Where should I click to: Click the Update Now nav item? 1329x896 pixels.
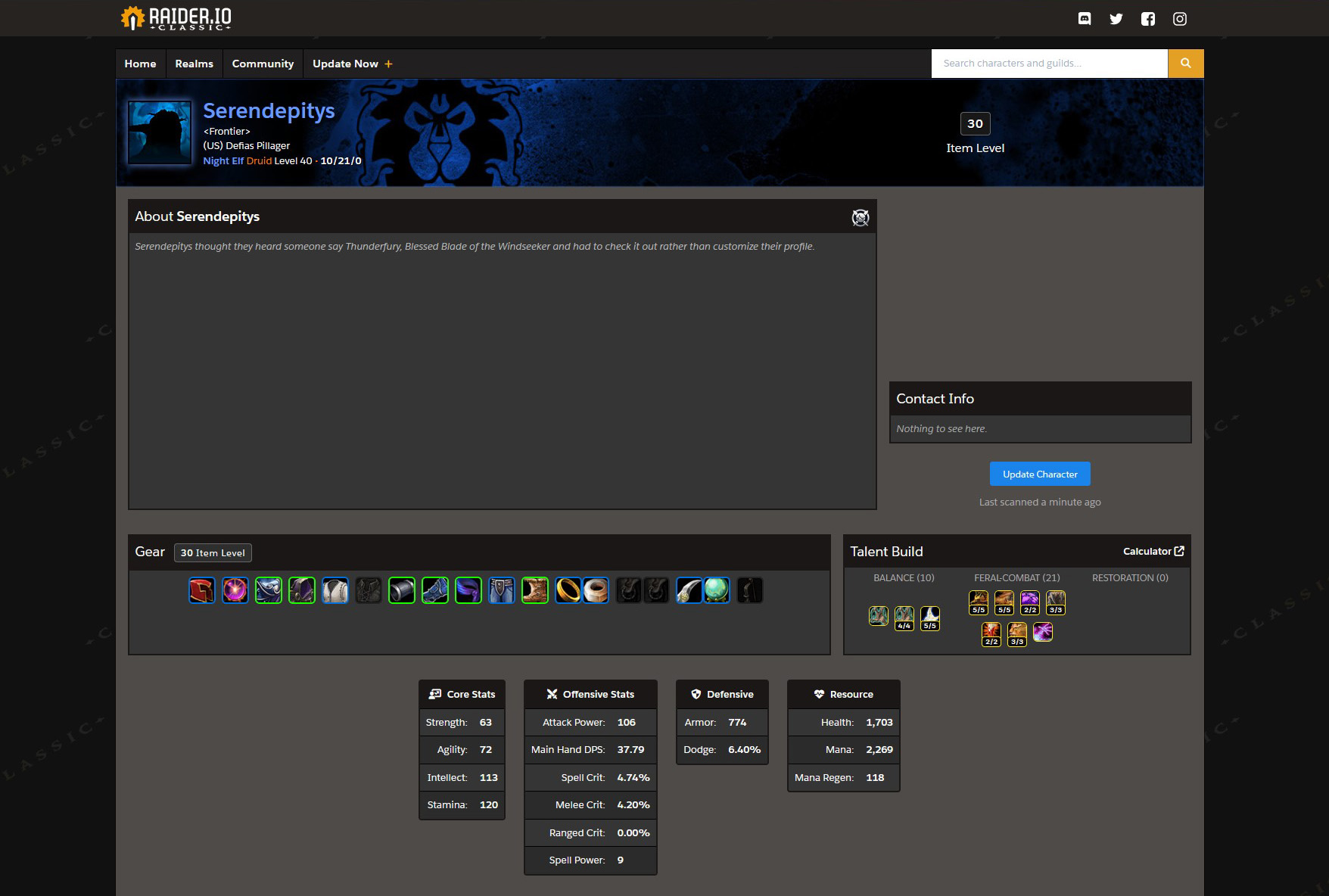[x=353, y=64]
